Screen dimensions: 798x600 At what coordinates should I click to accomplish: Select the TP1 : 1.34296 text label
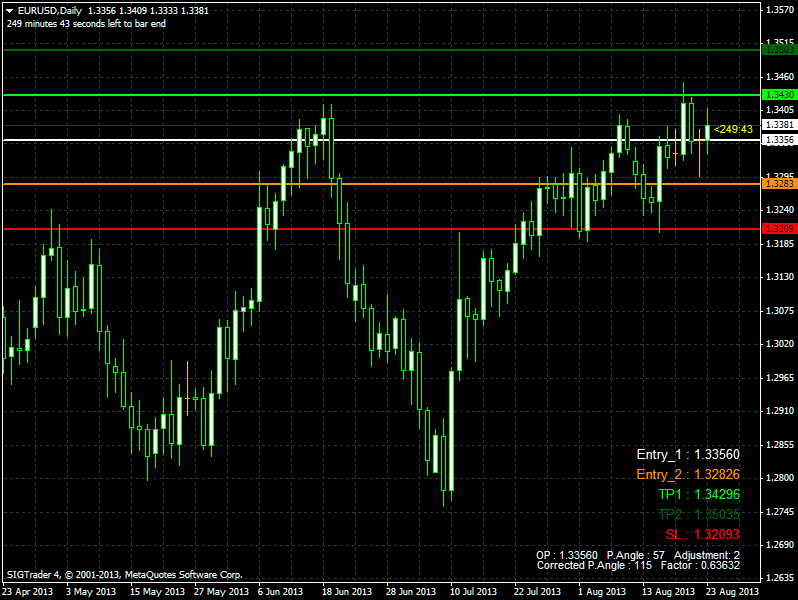coord(699,495)
